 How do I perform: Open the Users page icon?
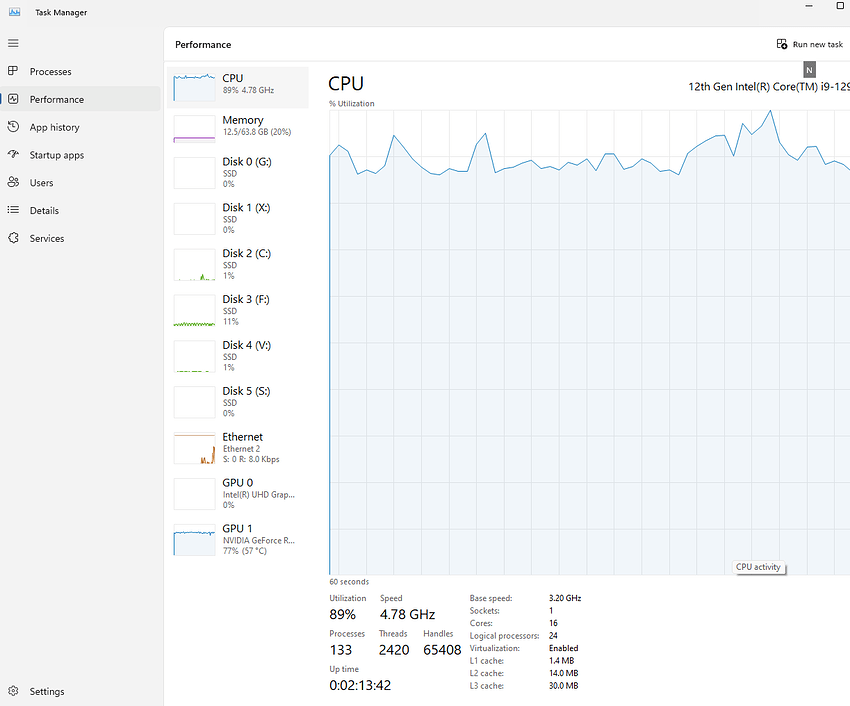pyautogui.click(x=13, y=183)
